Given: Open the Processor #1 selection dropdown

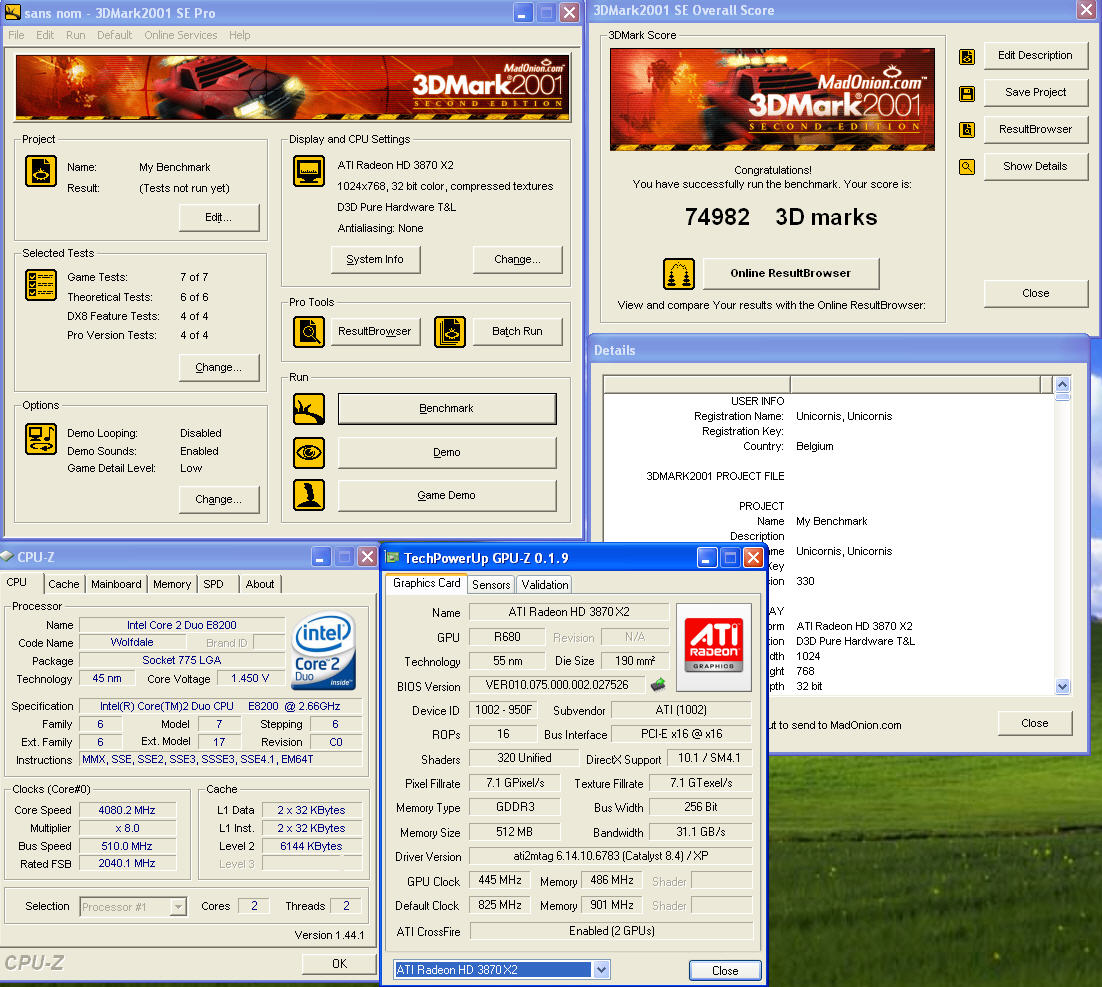Looking at the screenshot, I should point(178,906).
